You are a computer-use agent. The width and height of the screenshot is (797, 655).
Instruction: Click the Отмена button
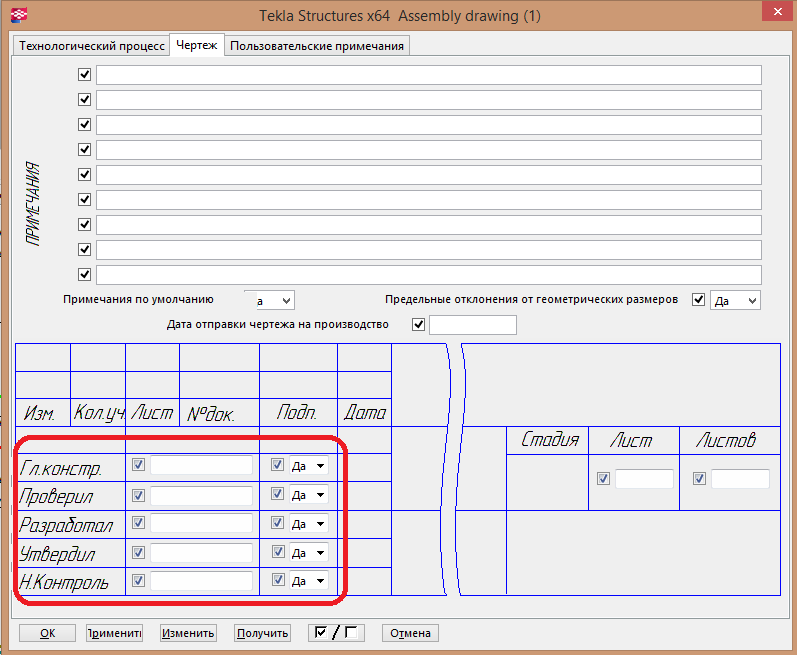pyautogui.click(x=410, y=632)
